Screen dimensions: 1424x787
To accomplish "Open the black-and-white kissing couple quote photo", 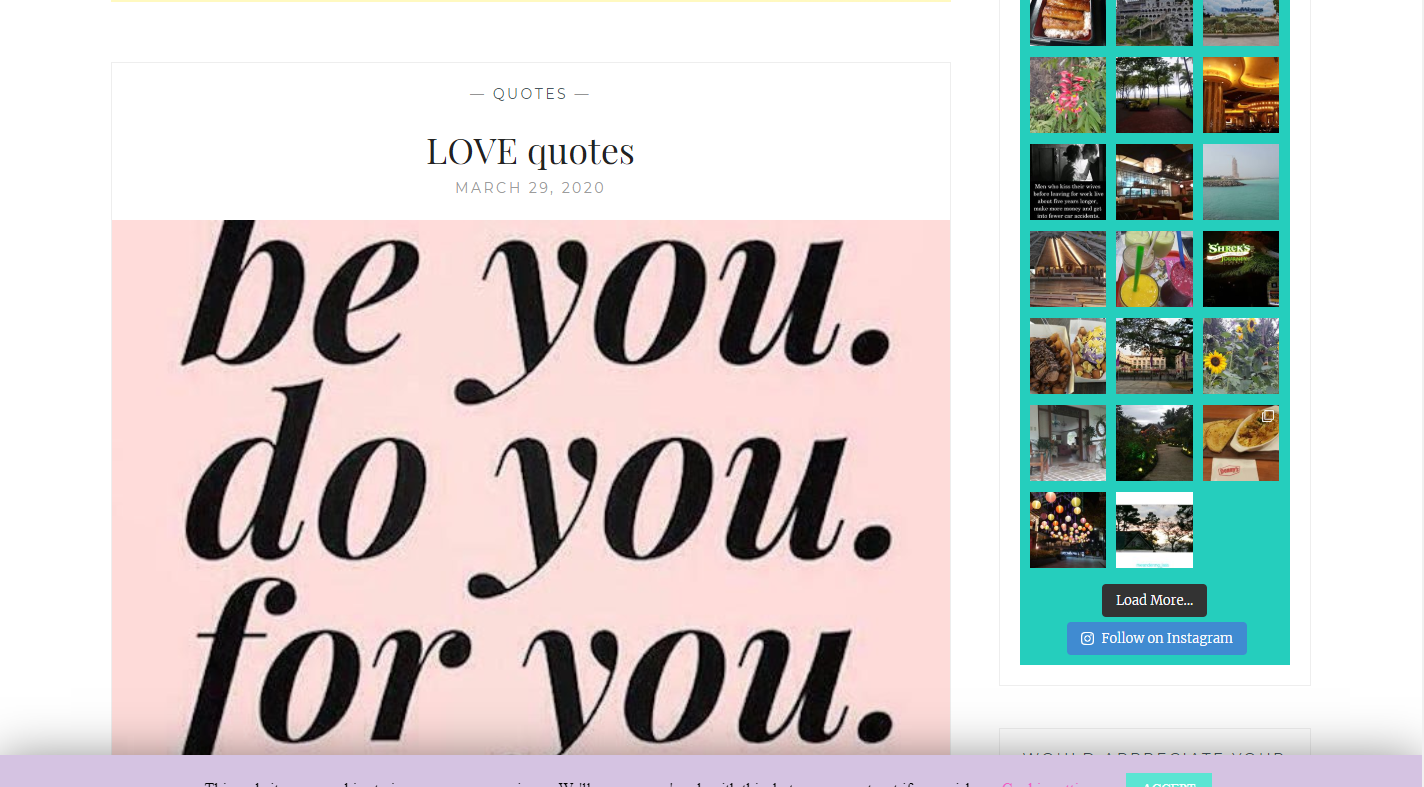I will (1067, 182).
